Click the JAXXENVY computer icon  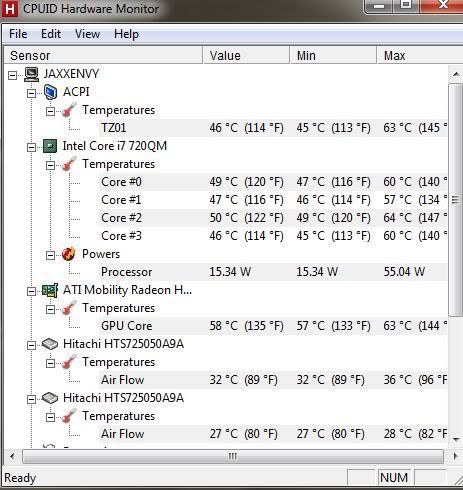click(x=31, y=74)
